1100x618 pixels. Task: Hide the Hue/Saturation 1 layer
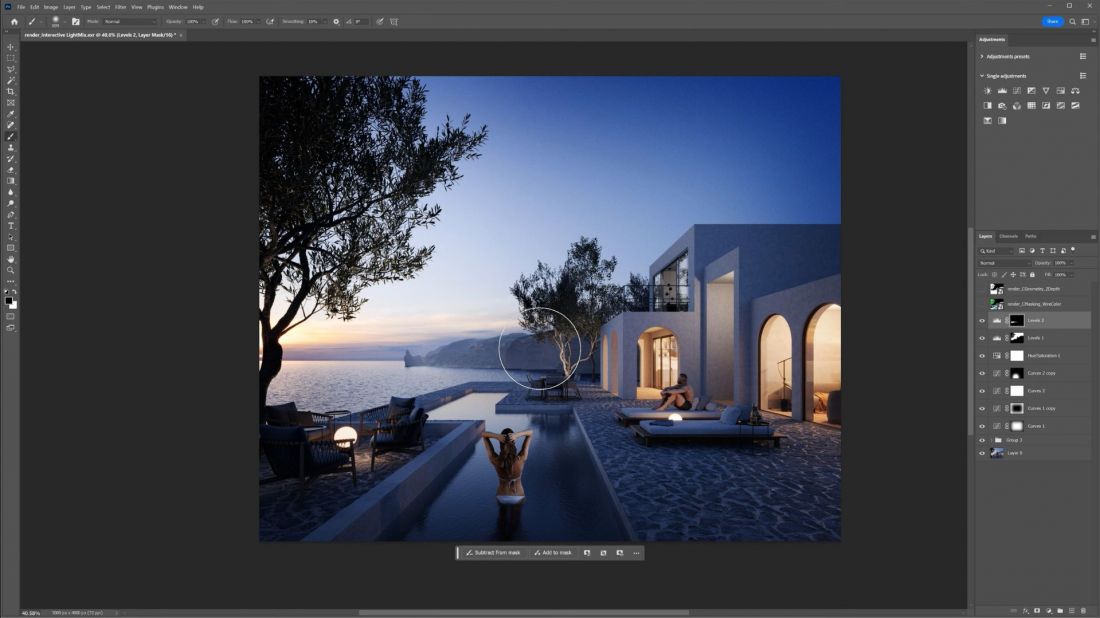click(x=982, y=356)
